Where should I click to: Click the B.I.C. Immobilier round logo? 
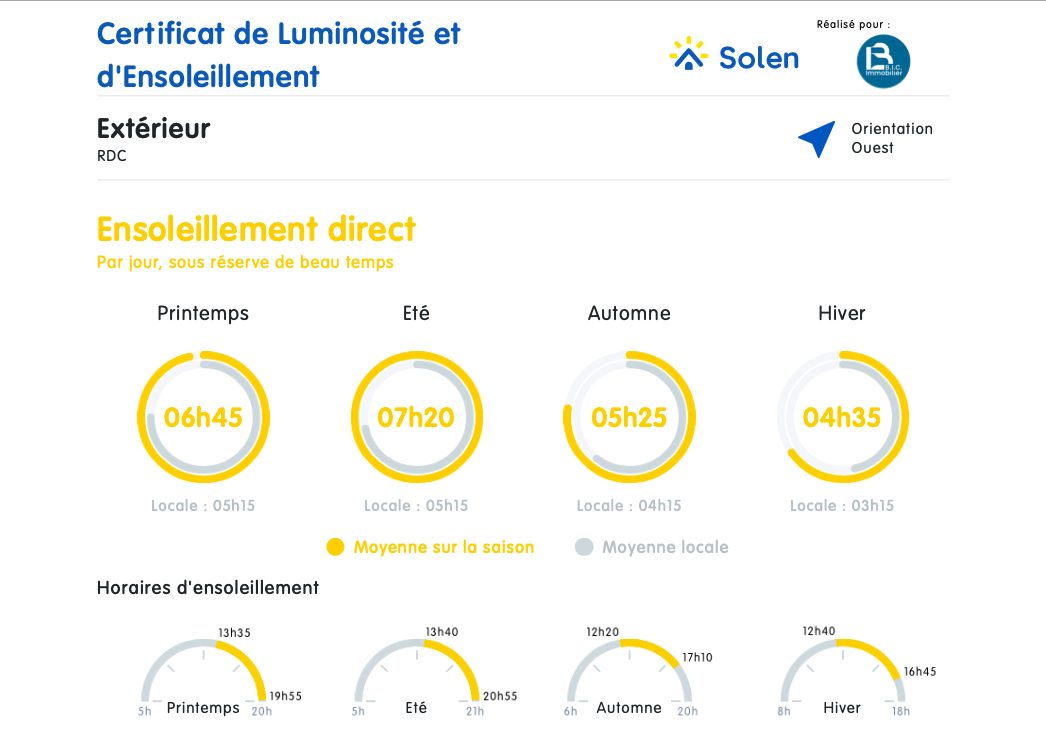pyautogui.click(x=883, y=62)
